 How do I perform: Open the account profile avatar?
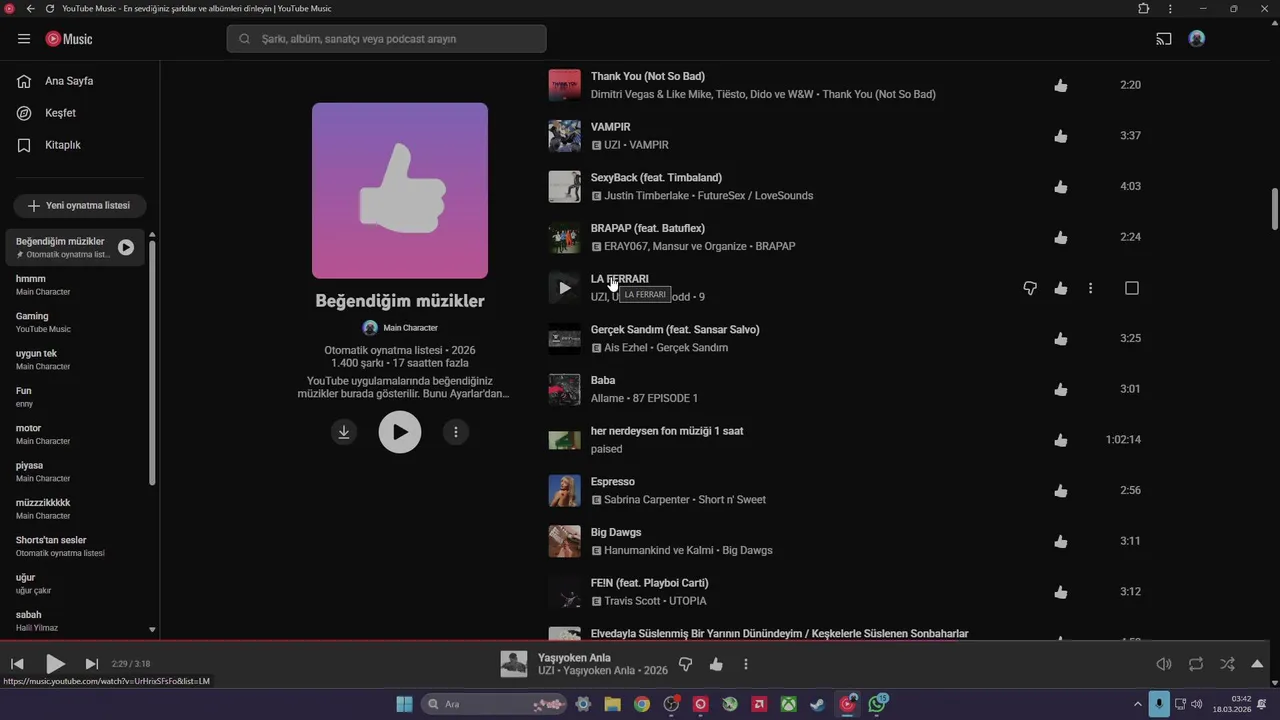coord(1197,39)
